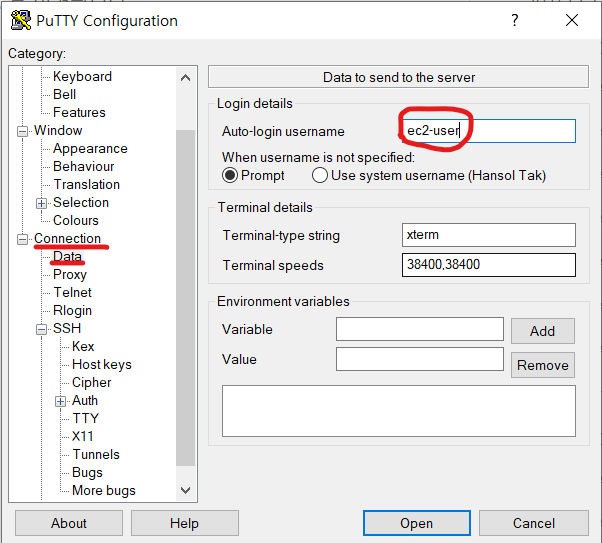
Task: Select the Data category
Action: click(67, 257)
